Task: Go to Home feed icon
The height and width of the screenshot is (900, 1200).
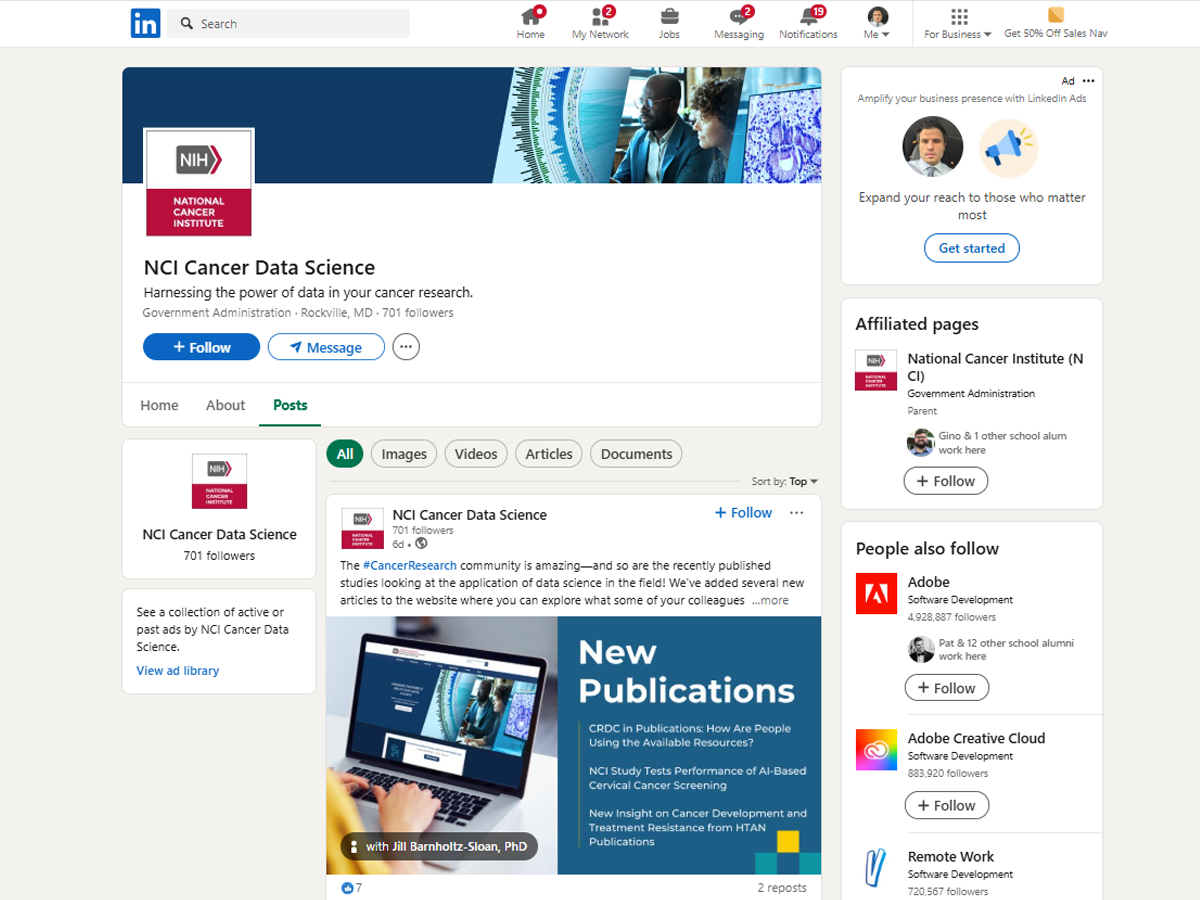Action: click(x=531, y=17)
